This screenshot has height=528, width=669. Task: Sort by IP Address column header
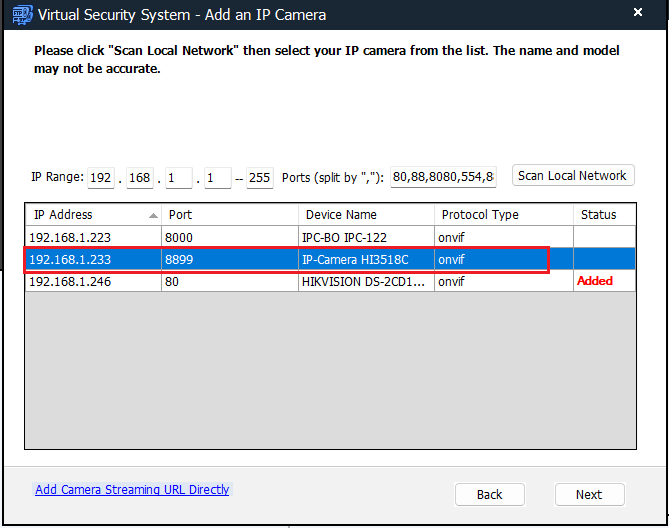click(90, 215)
